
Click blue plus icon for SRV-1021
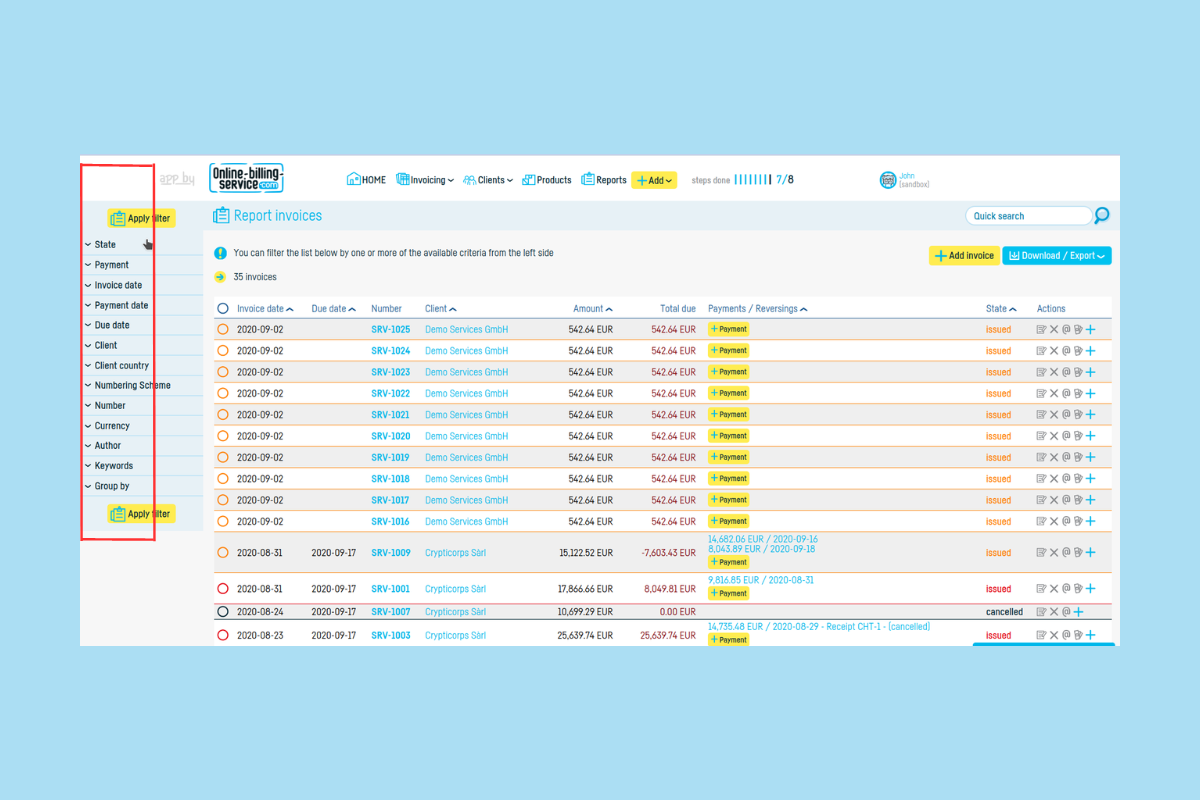coord(1091,415)
